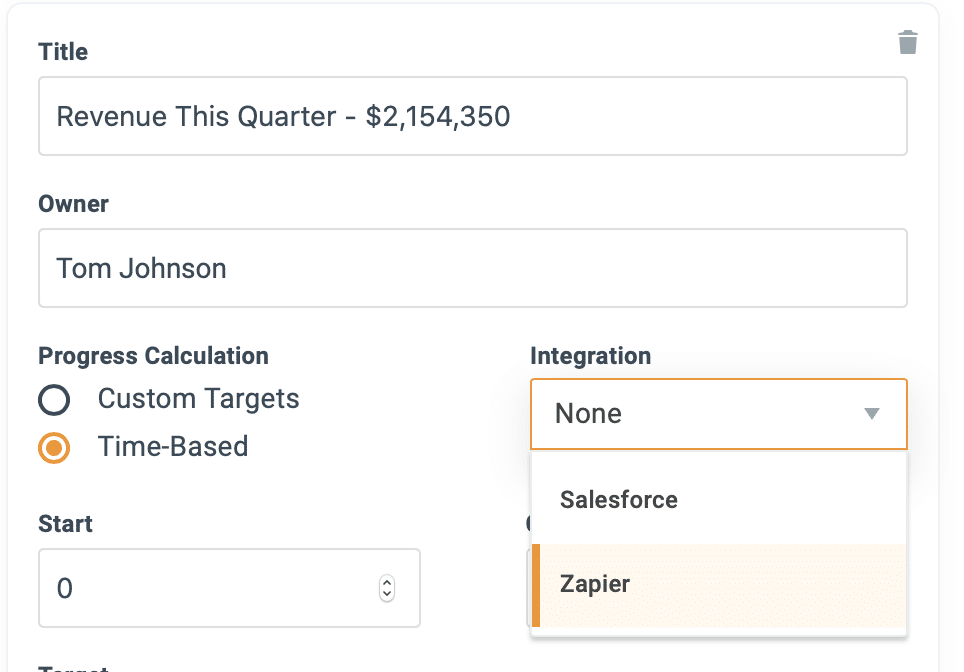964x672 pixels.
Task: Click the Progress Calculation heading
Action: (x=153, y=356)
